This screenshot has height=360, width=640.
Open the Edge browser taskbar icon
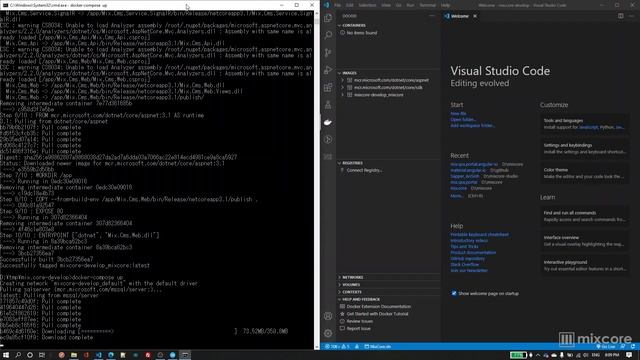point(111,355)
